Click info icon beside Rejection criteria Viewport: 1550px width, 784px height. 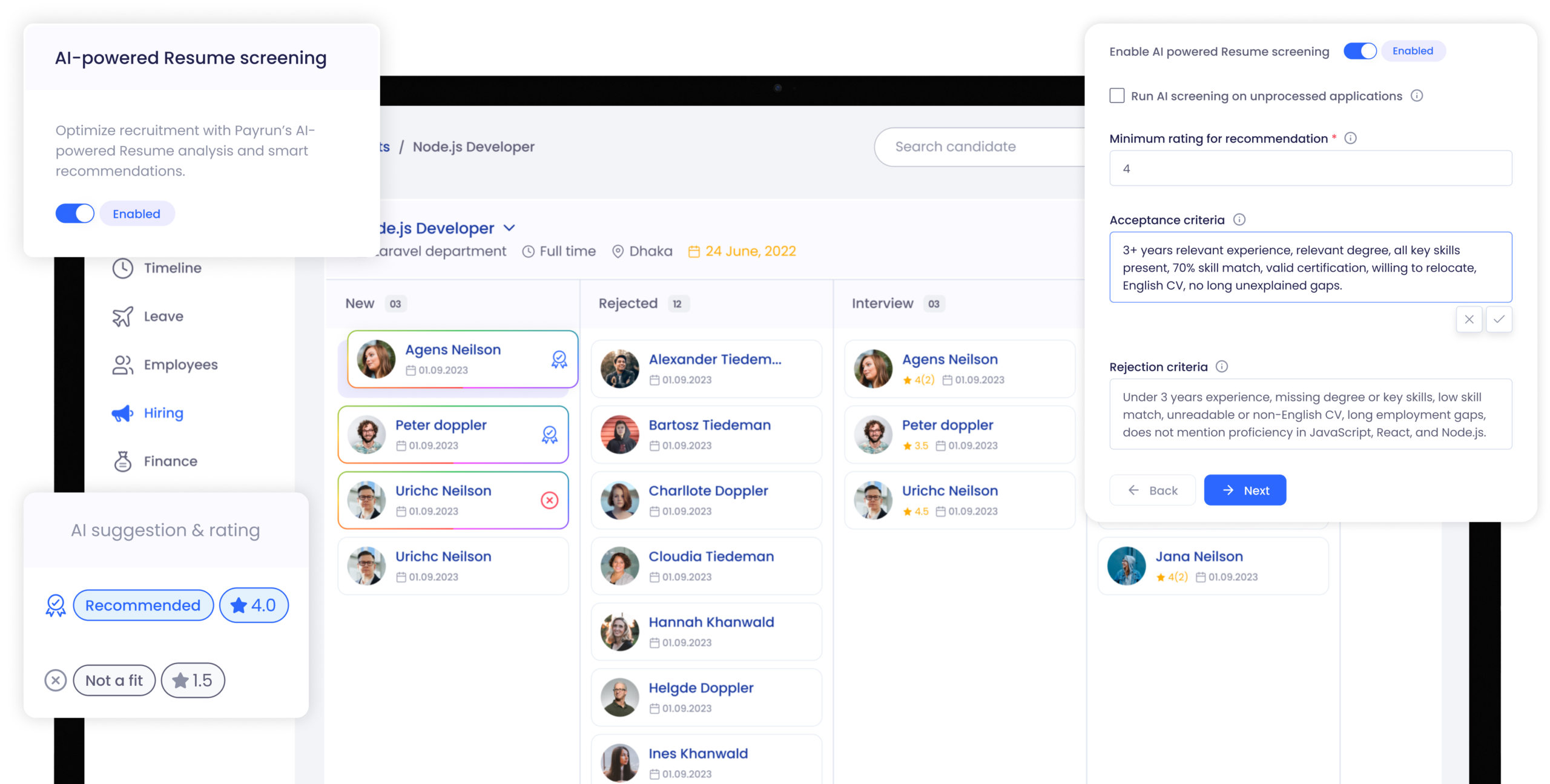[1222, 367]
